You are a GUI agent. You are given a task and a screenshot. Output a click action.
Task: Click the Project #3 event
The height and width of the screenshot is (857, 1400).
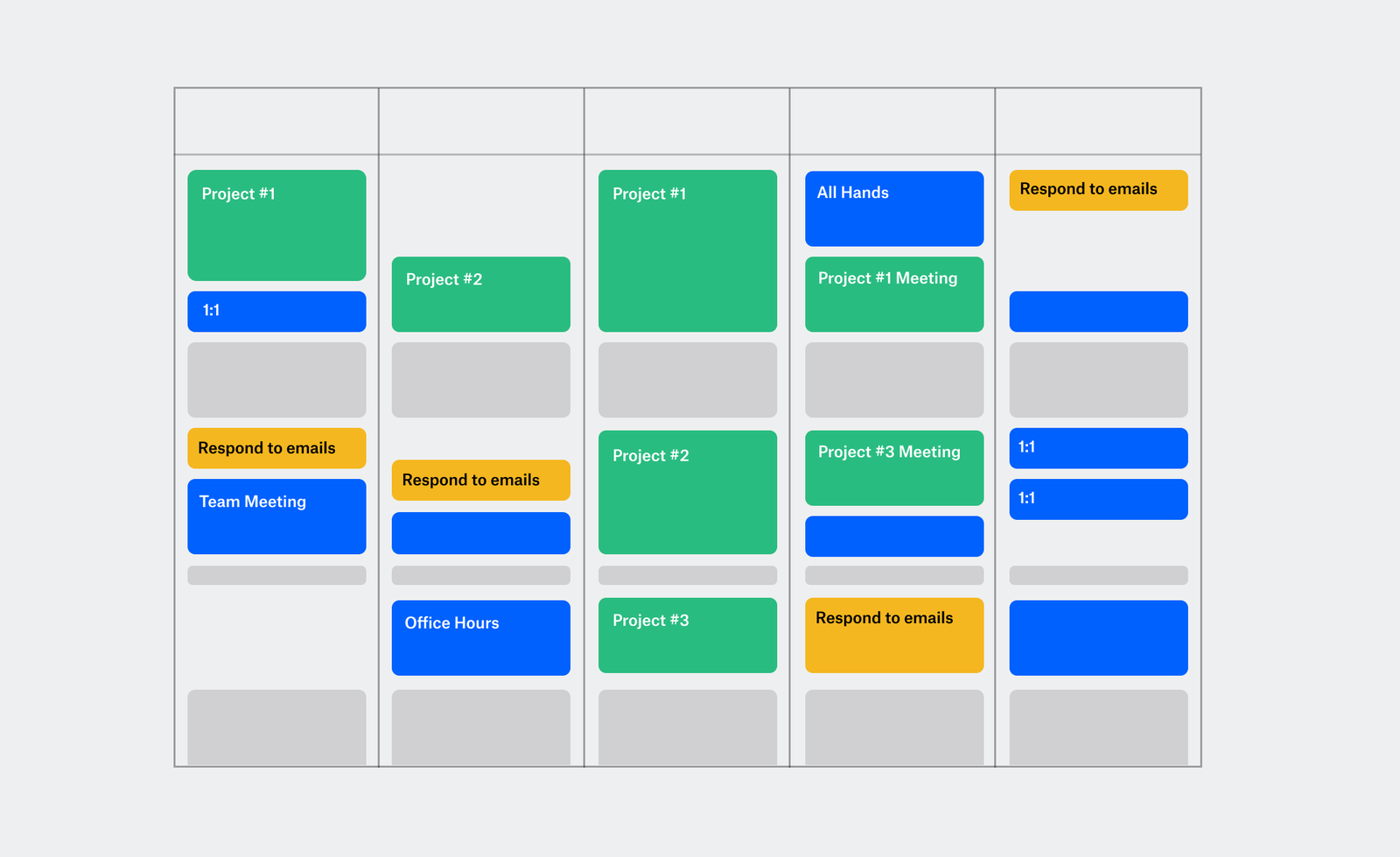[x=687, y=635]
